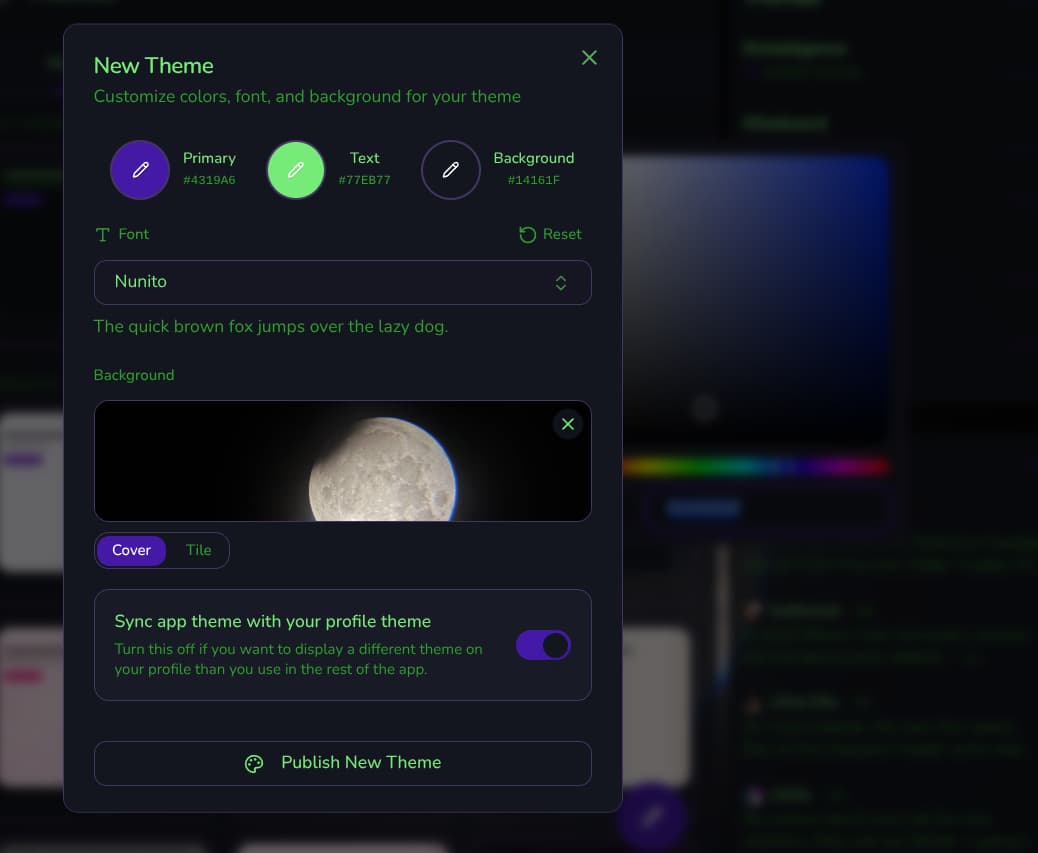Image resolution: width=1038 pixels, height=853 pixels.
Task: Click Publish New Theme button
Action: [343, 763]
